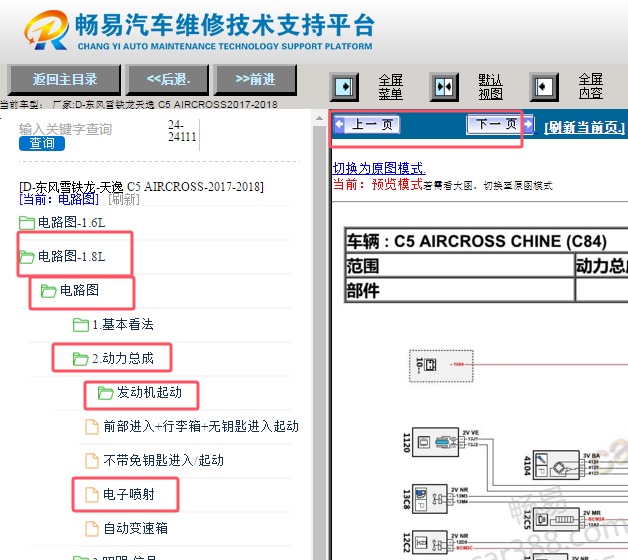Click component 4104 in the wiring diagram
Image resolution: width=628 pixels, height=560 pixels.
(557, 465)
